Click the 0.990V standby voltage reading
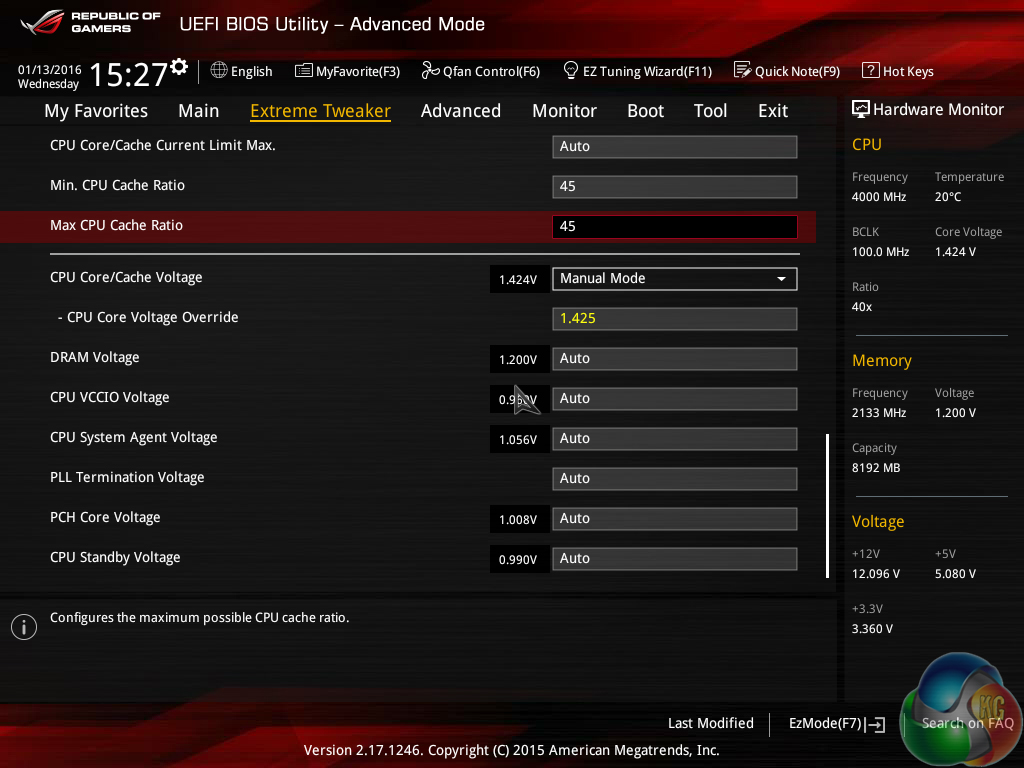This screenshot has width=1024, height=768. (x=518, y=560)
